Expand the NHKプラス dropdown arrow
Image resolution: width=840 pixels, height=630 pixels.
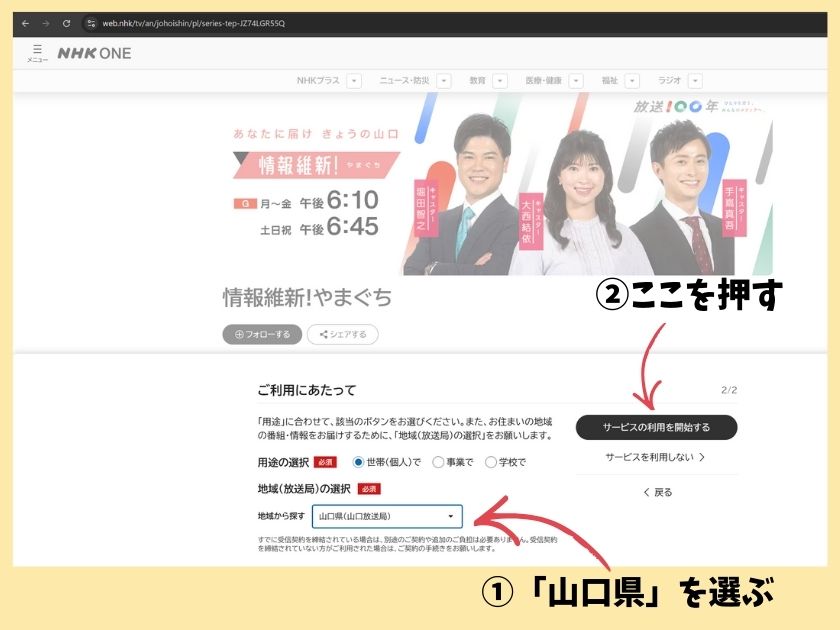click(354, 81)
